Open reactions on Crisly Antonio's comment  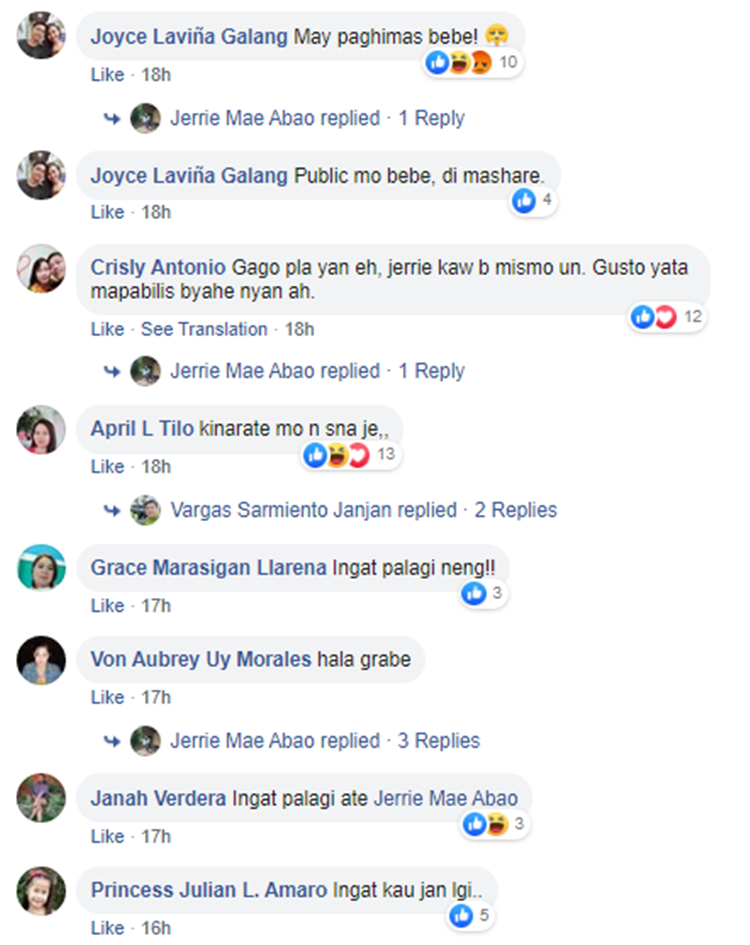tap(667, 316)
